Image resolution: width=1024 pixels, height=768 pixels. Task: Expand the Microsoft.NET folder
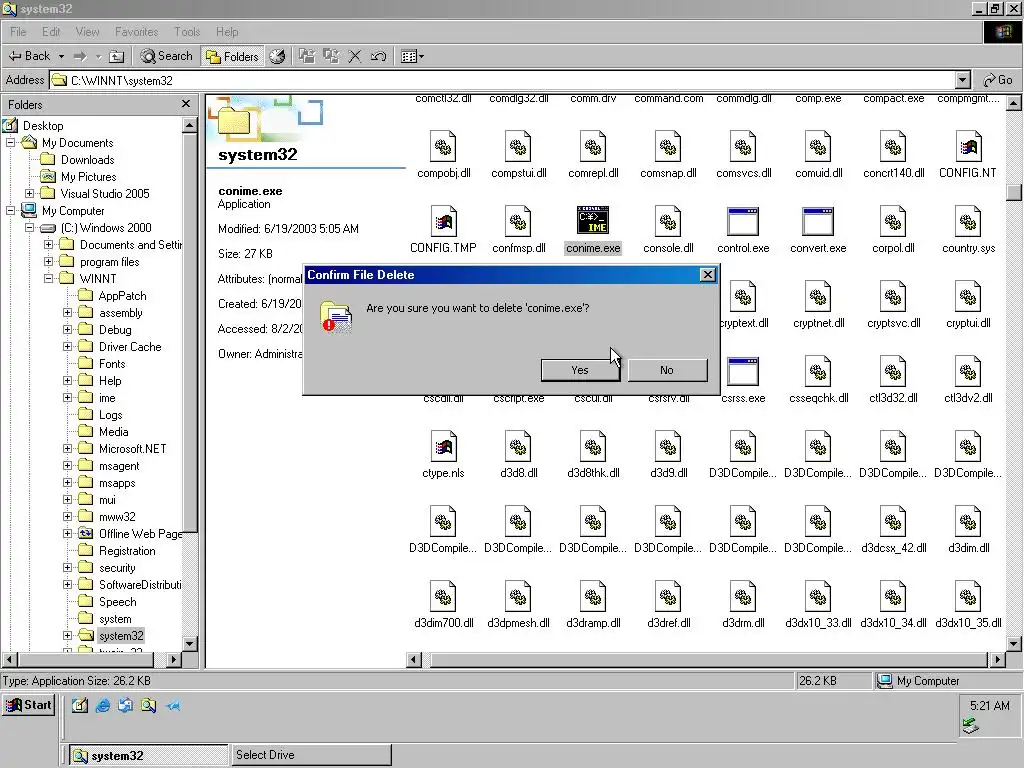pos(67,448)
